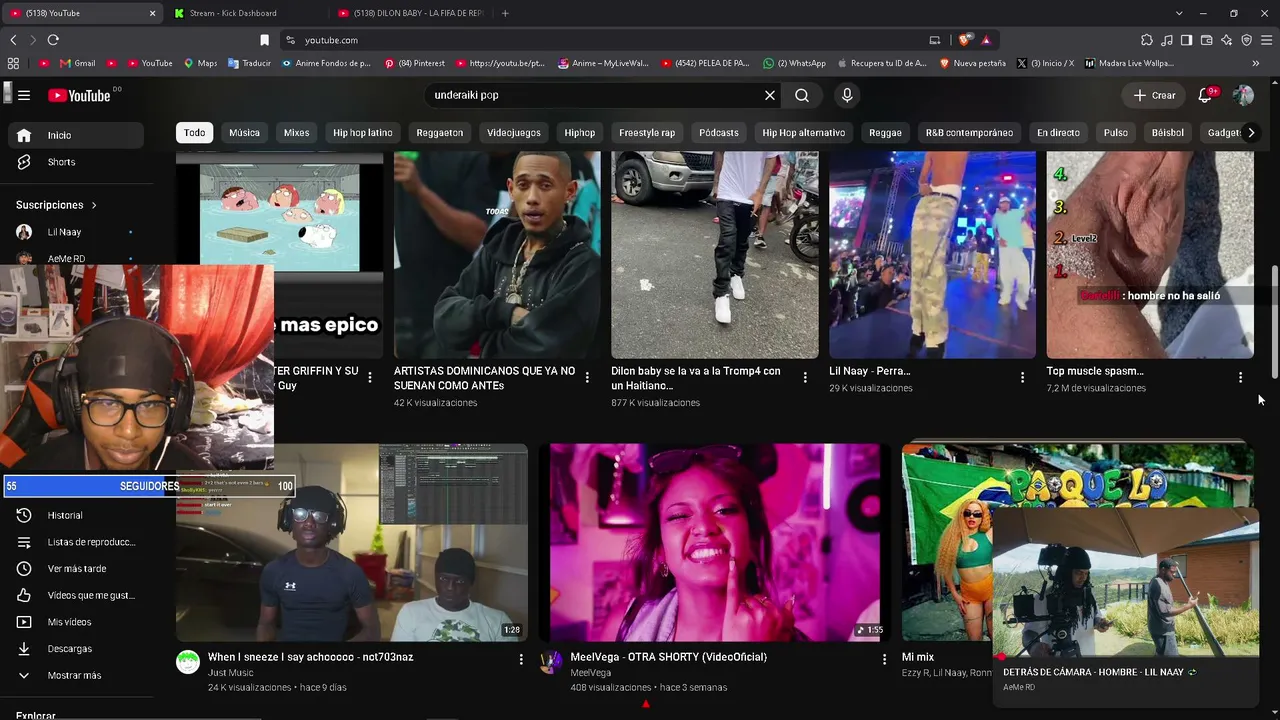This screenshot has width=1280, height=720.
Task: Open the WhatsApp bookmark
Action: pos(795,63)
